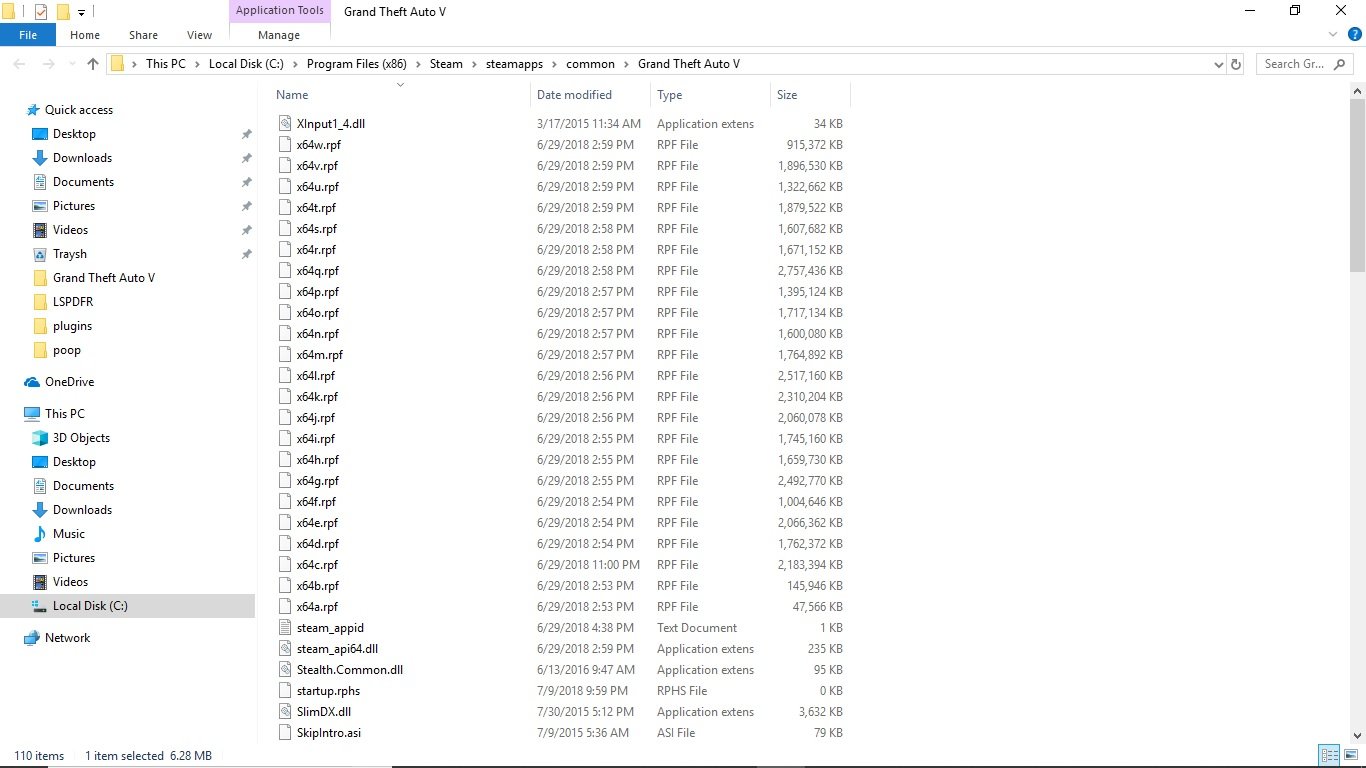Open pinned Videos under Quick access
1366x768 pixels.
[70, 230]
